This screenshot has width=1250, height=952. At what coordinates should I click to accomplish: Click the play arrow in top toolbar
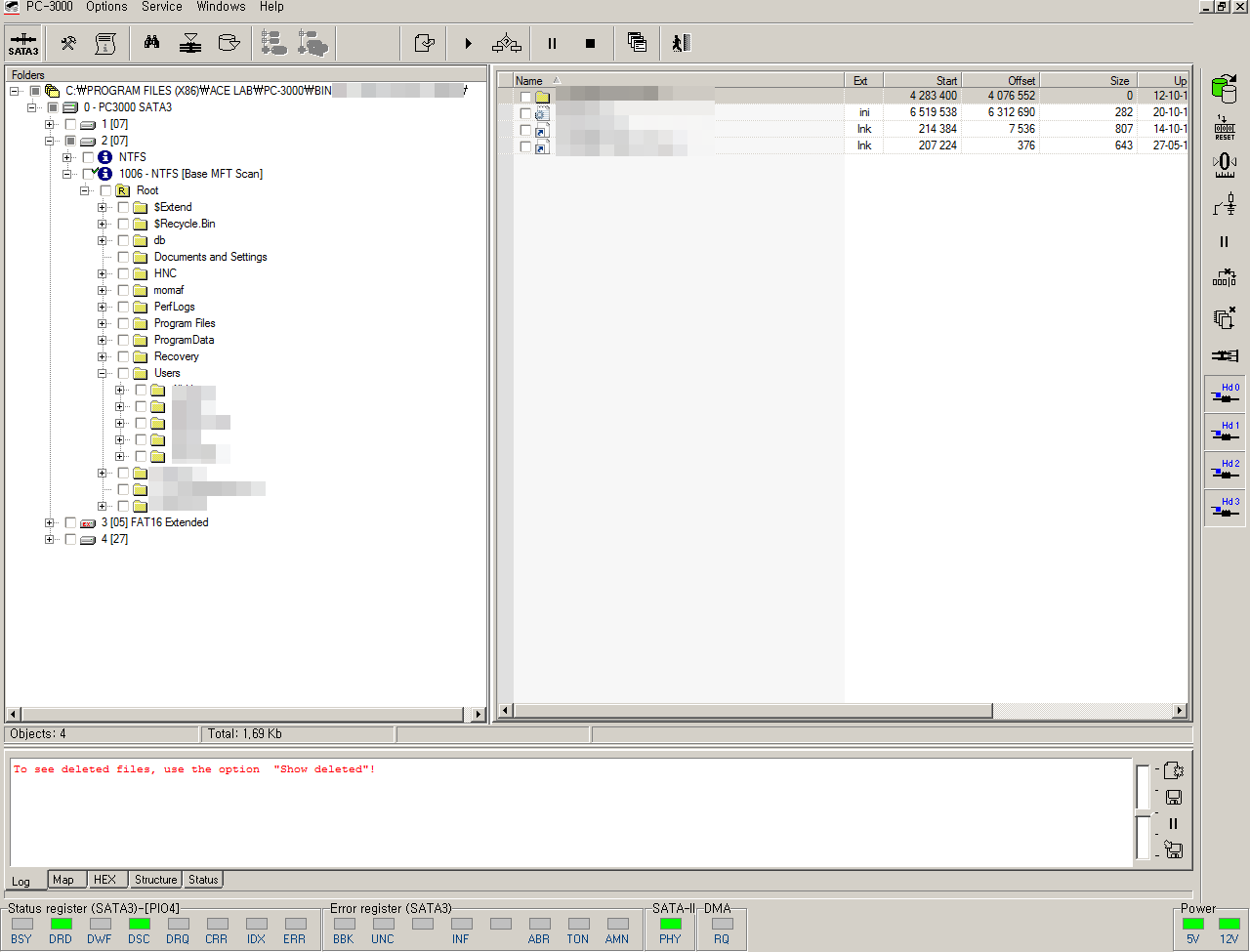click(x=469, y=43)
